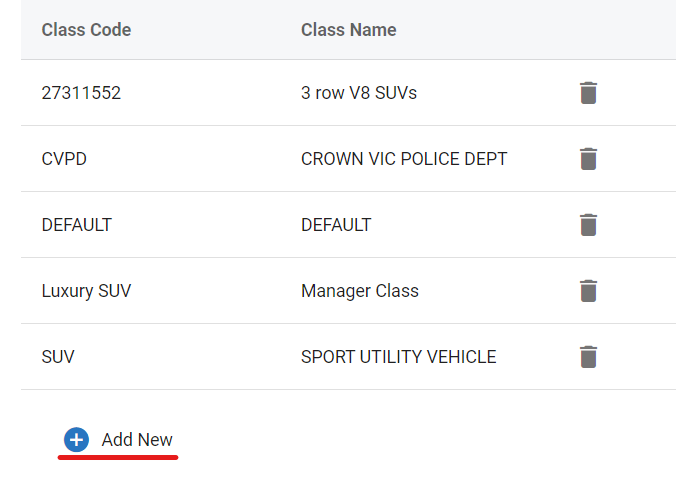Choose the Luxury SUV class code
This screenshot has height=483, width=676.
point(86,291)
